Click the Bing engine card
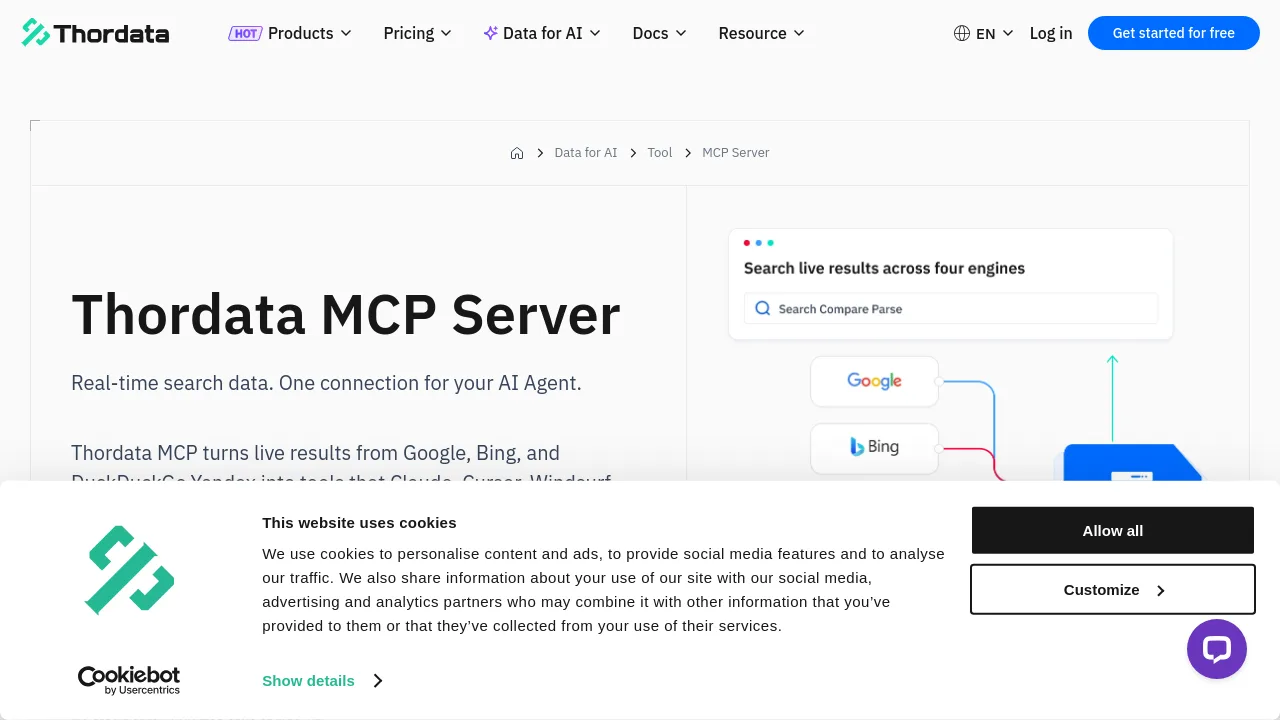 pos(875,448)
